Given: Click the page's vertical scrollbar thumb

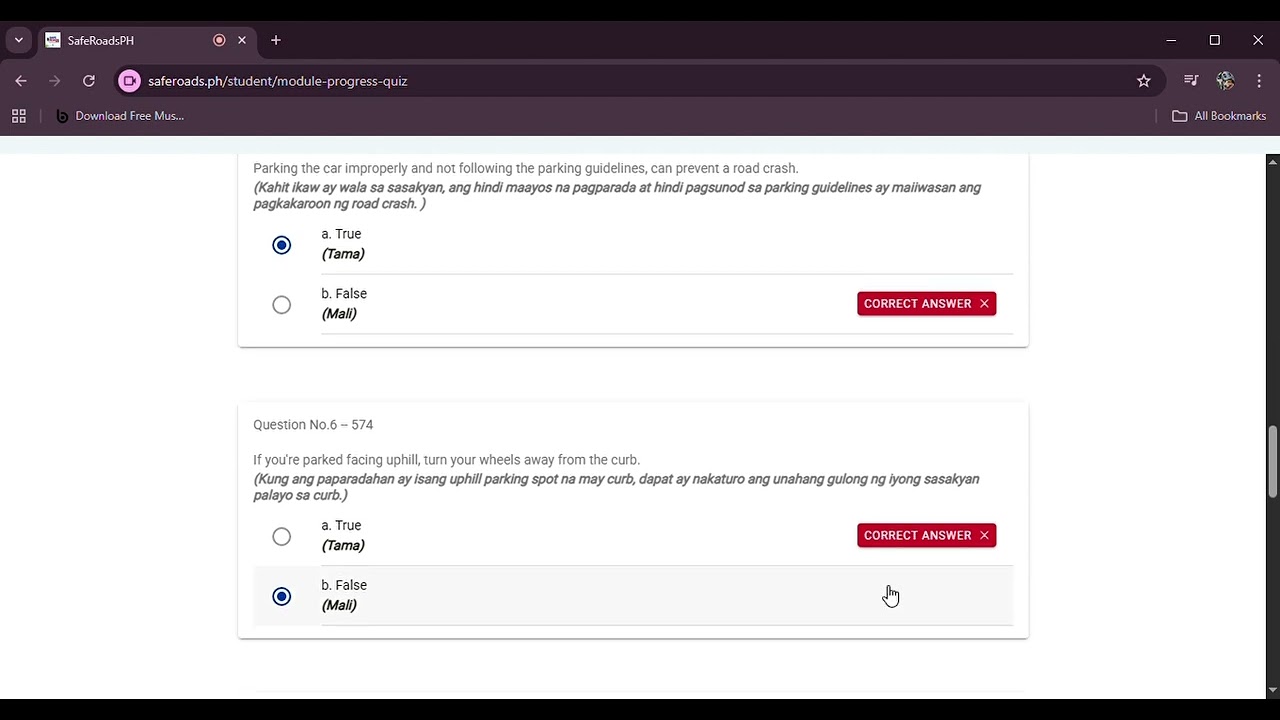Looking at the screenshot, I should coord(1272,461).
